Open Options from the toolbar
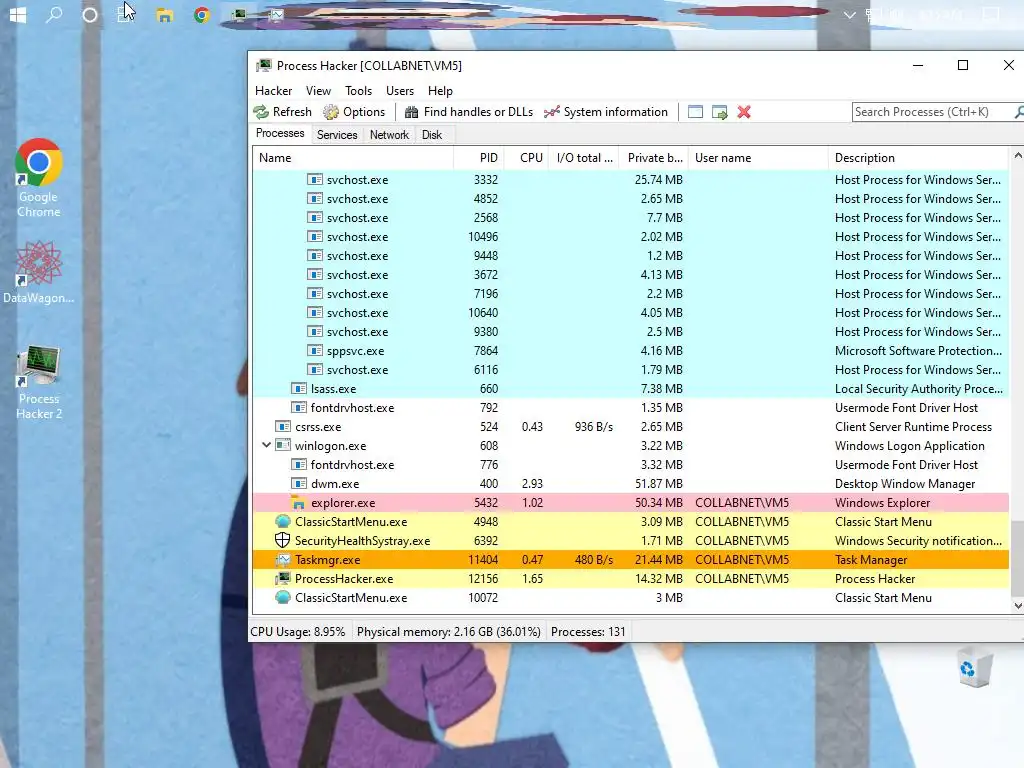Viewport: 1024px width, 768px height. tap(354, 112)
